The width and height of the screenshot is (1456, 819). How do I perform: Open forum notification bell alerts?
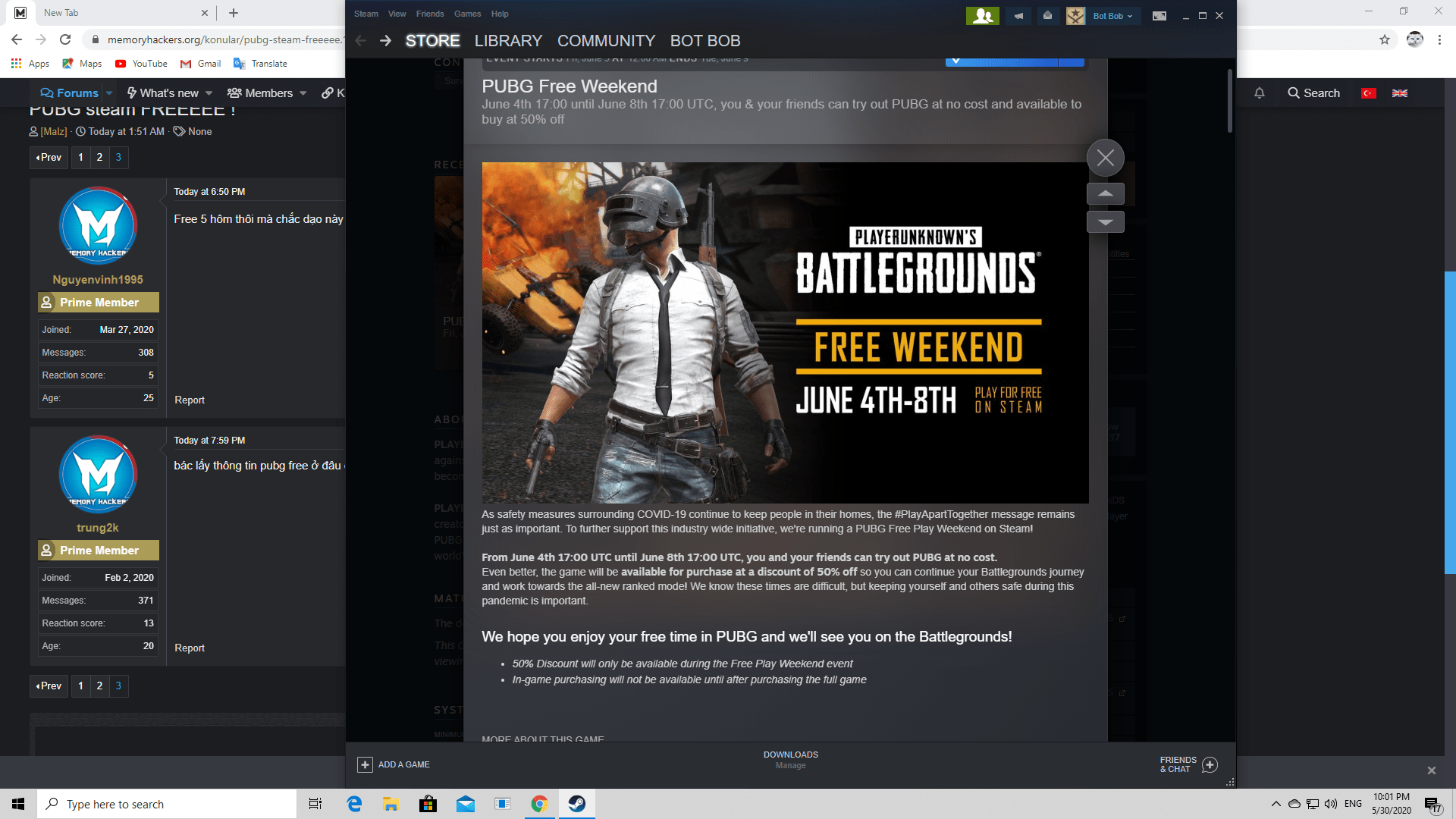tap(1260, 93)
